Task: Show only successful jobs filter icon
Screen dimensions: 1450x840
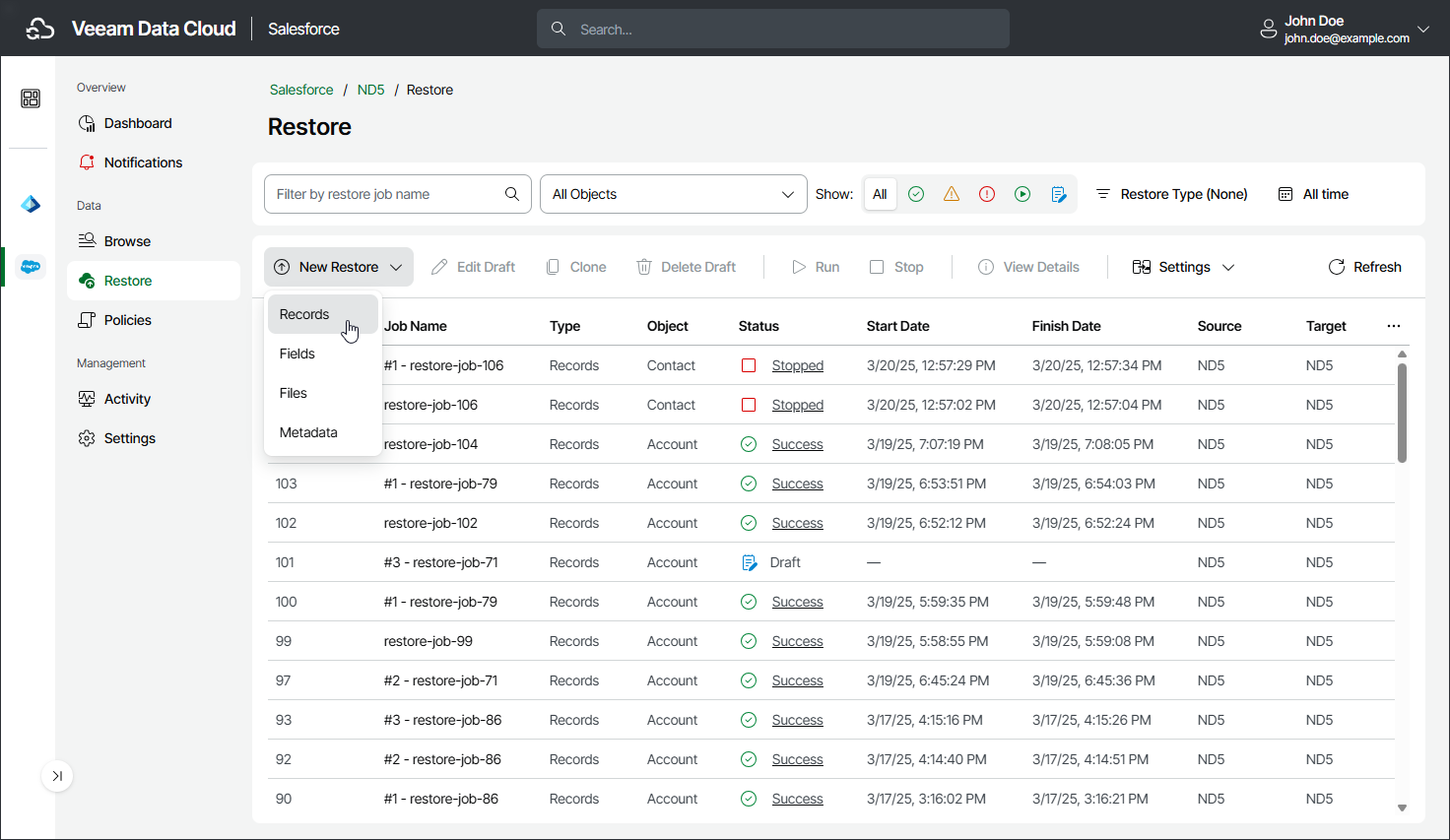Action: click(916, 194)
